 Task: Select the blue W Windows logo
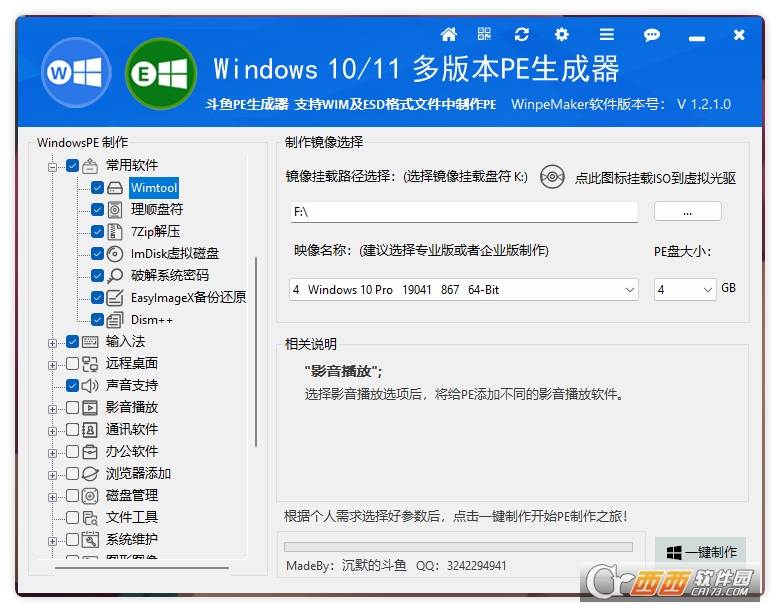pos(76,73)
